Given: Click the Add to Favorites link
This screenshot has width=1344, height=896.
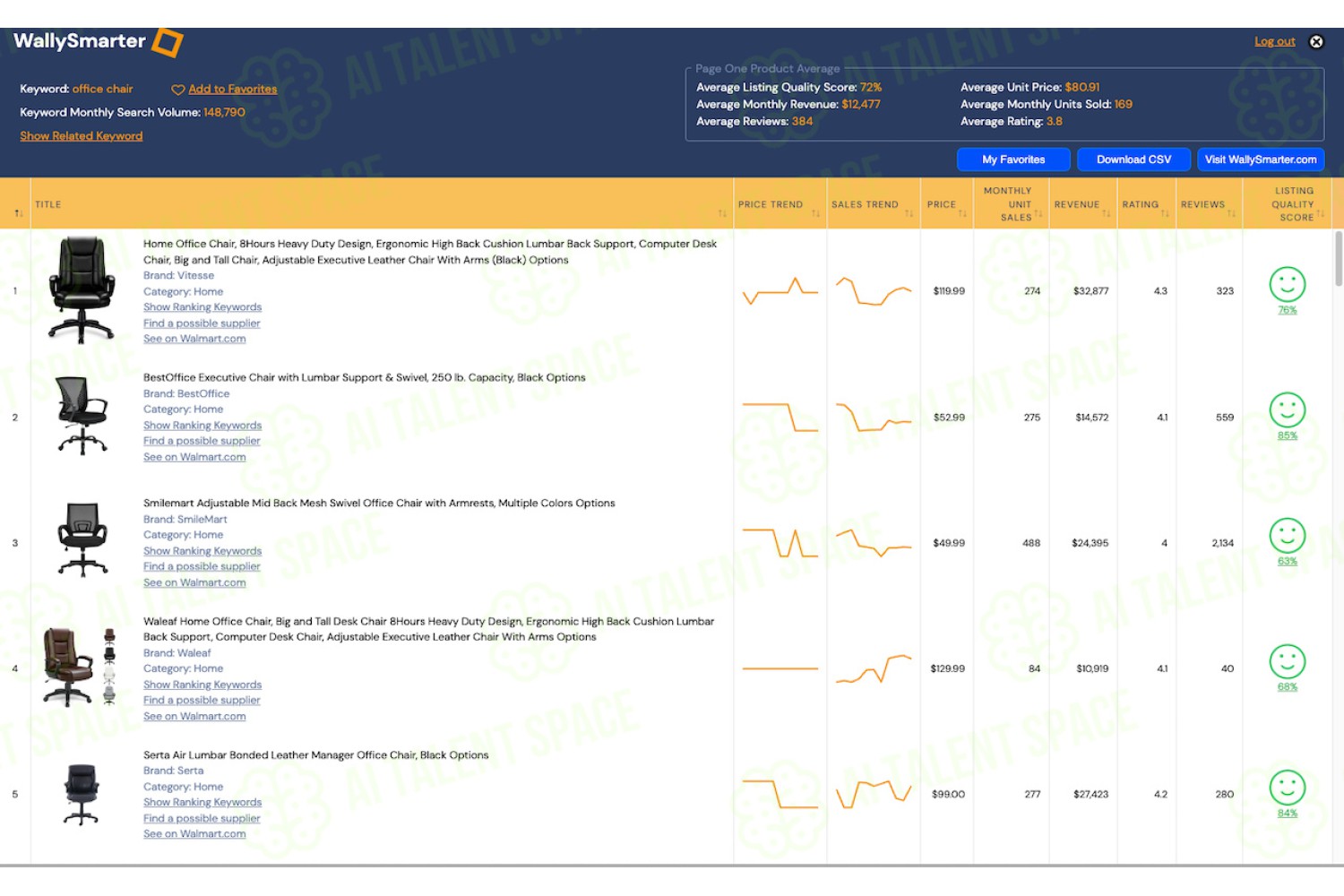Looking at the screenshot, I should [233, 90].
